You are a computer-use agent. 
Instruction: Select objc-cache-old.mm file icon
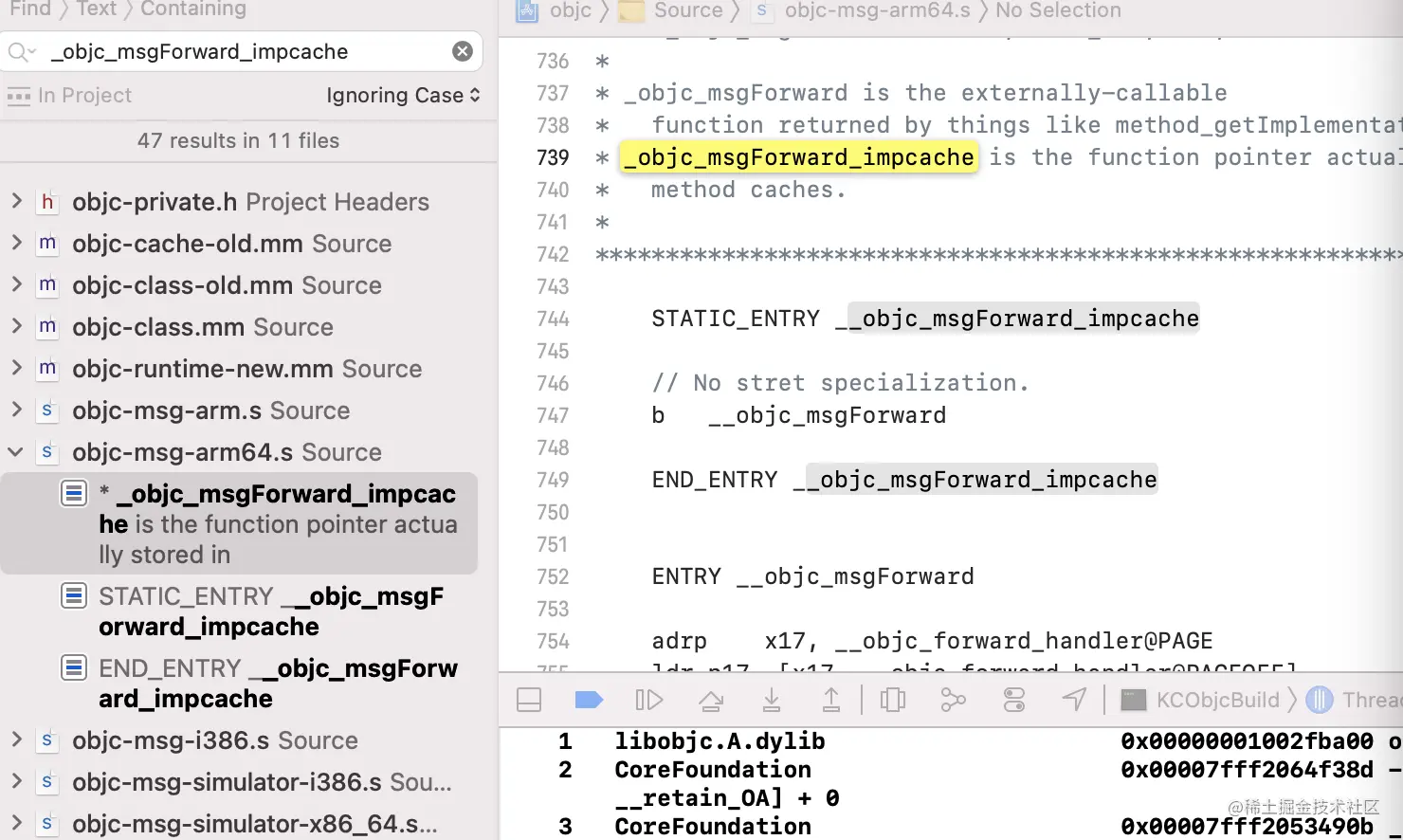tap(47, 244)
